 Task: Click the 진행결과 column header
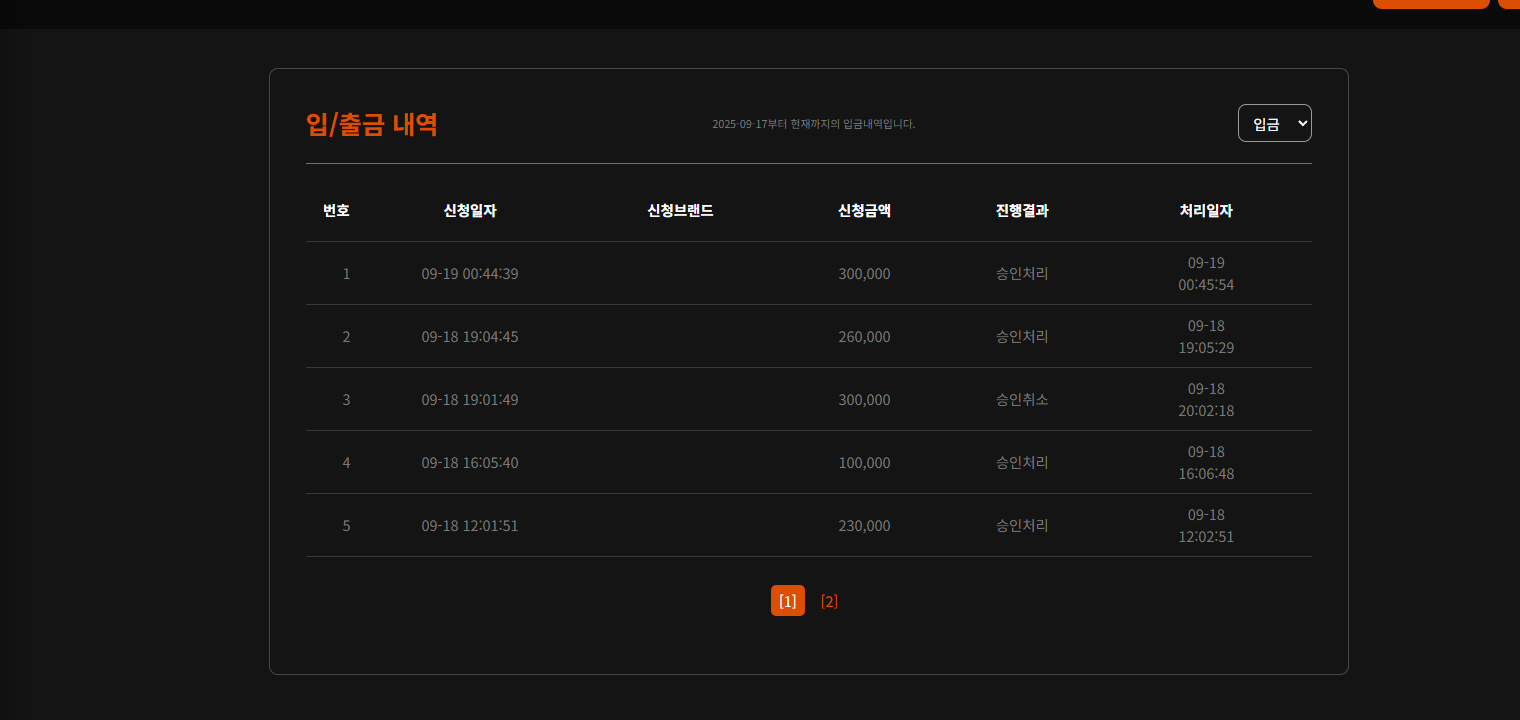(1022, 211)
